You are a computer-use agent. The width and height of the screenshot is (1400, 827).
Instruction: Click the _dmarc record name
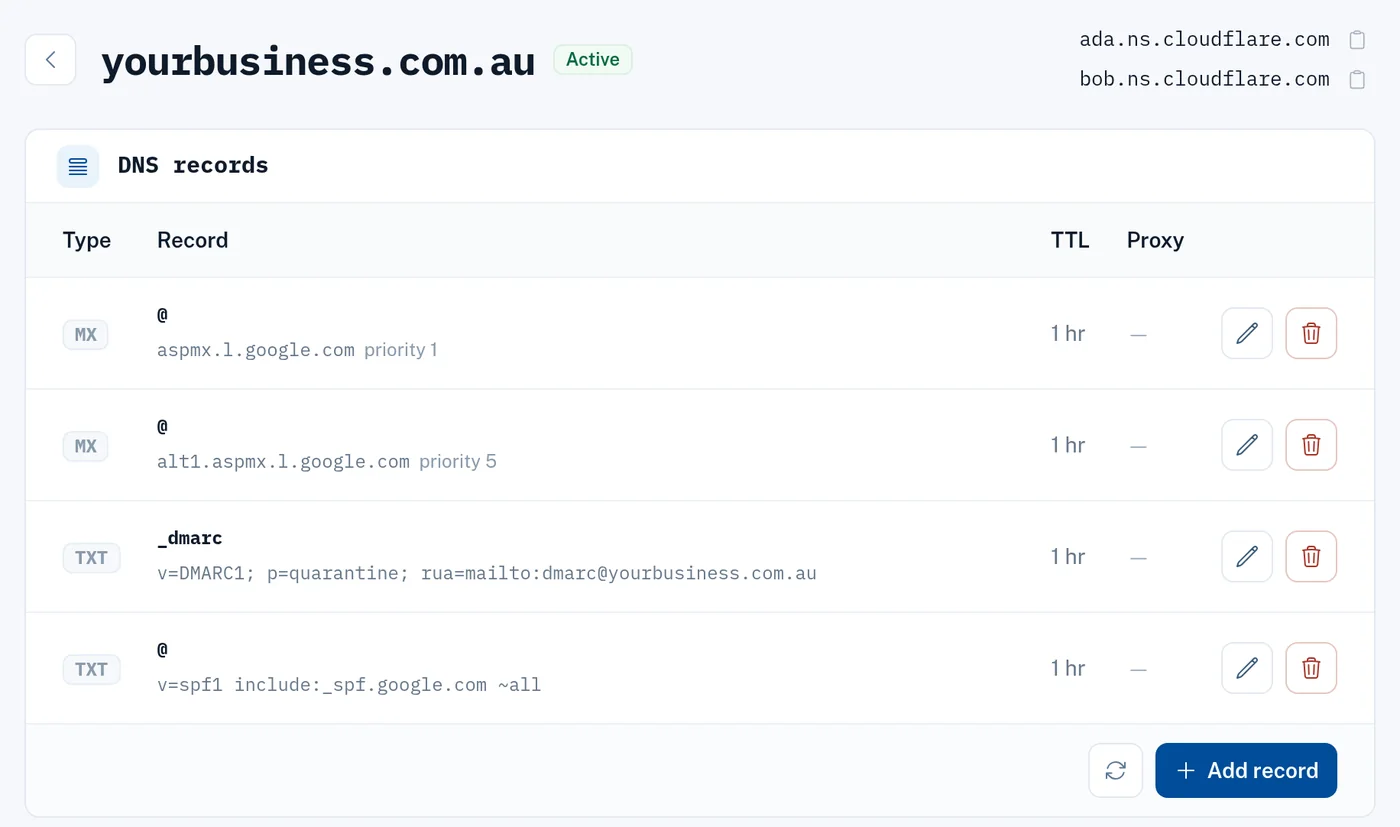(x=190, y=538)
